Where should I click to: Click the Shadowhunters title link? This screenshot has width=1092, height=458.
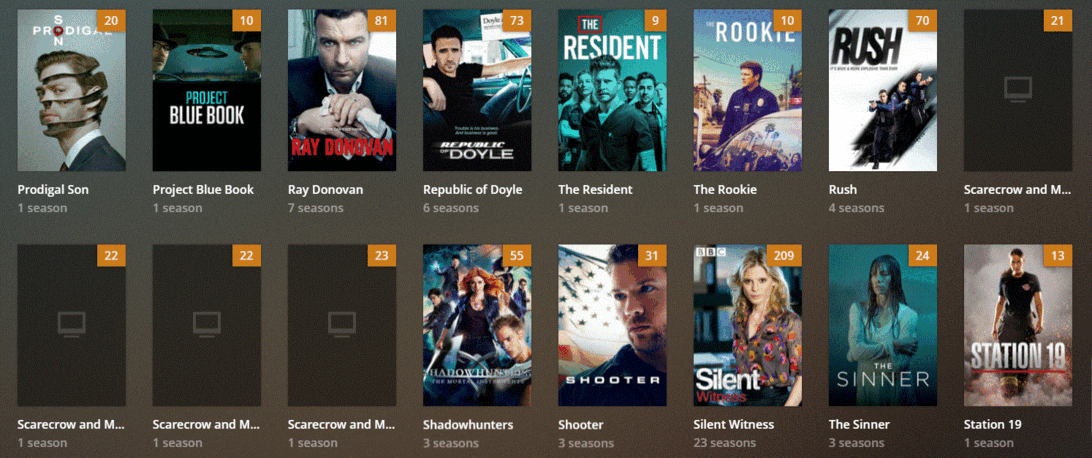click(468, 424)
